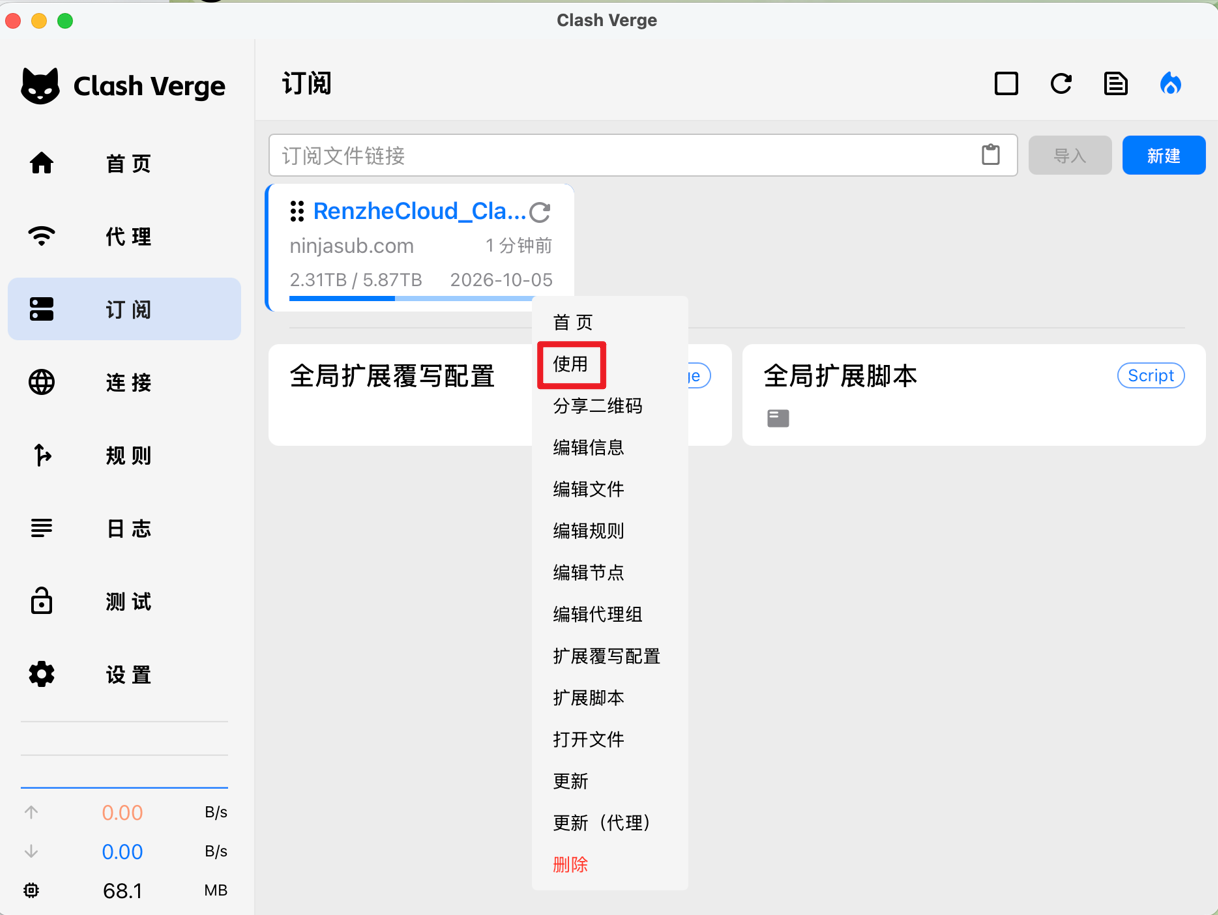Focus the 订阅文件链接 input field
Image resolution: width=1218 pixels, height=915 pixels.
[643, 155]
